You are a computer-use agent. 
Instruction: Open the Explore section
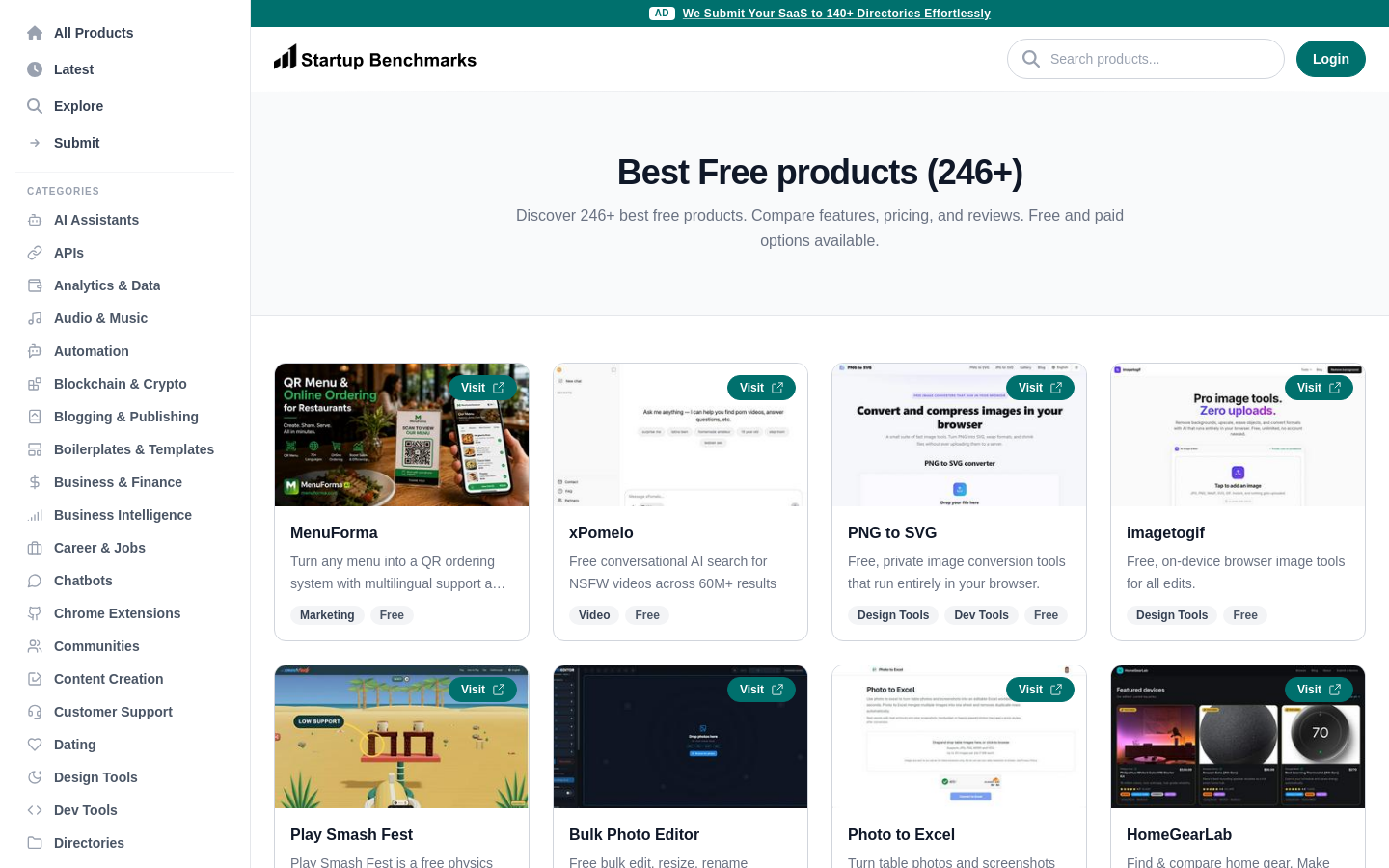tap(125, 106)
